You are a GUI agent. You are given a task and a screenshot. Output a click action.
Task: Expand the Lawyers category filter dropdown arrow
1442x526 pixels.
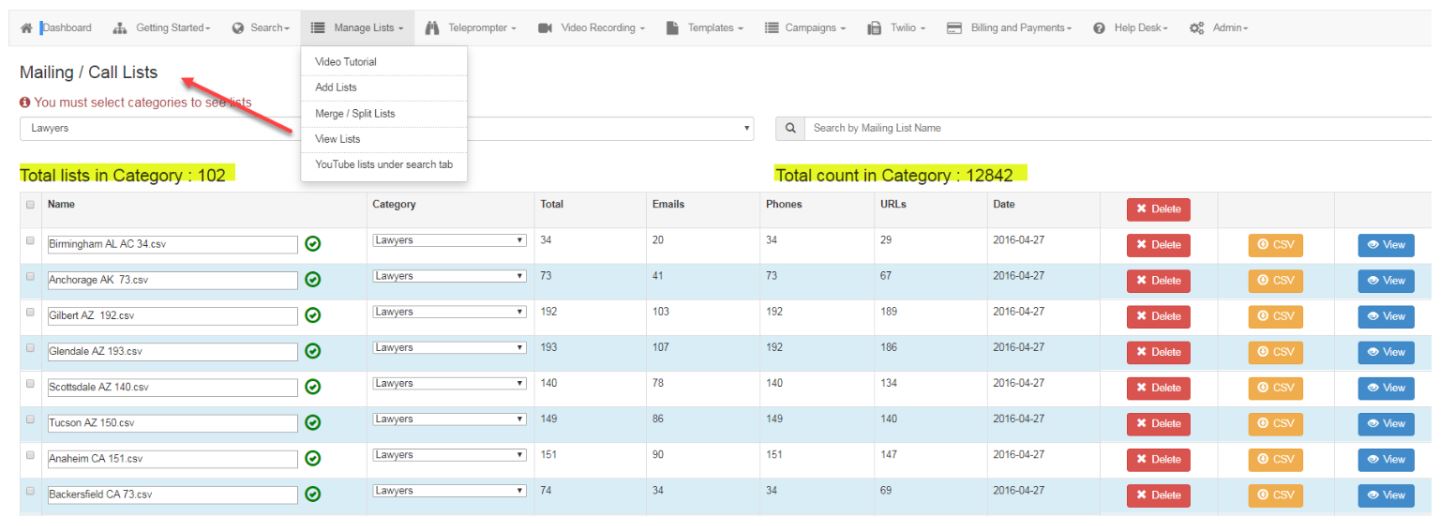click(x=747, y=128)
